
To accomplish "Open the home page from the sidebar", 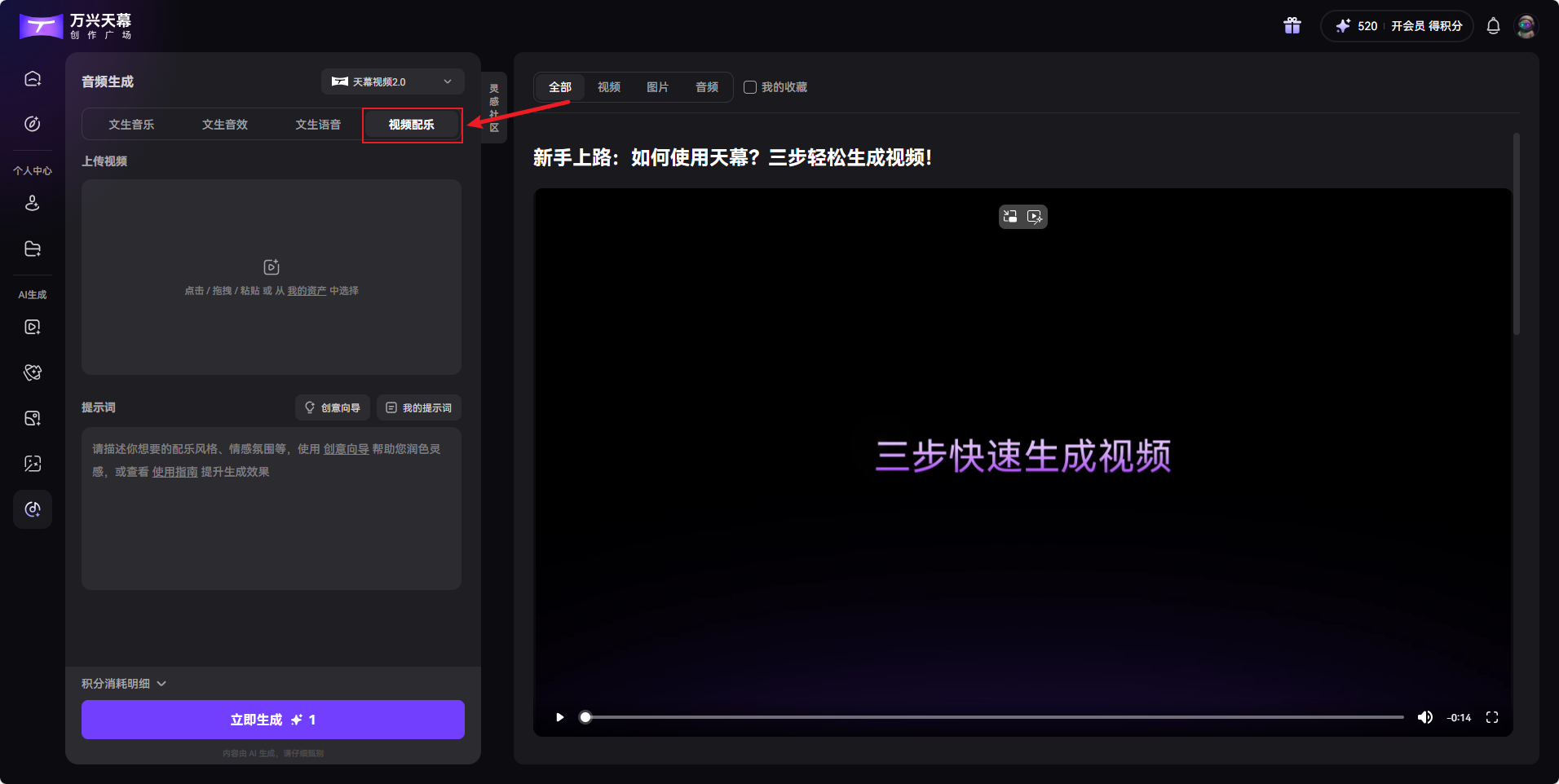I will click(33, 77).
